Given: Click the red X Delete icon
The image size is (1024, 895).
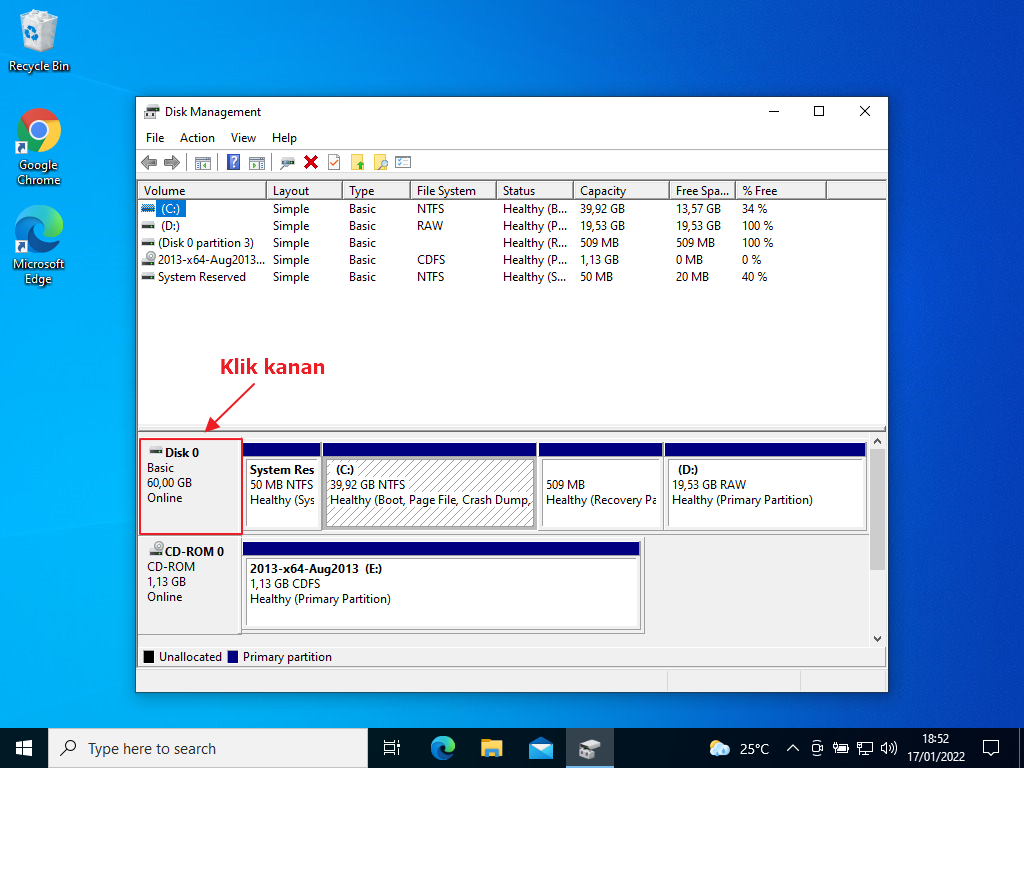Looking at the screenshot, I should pos(311,163).
